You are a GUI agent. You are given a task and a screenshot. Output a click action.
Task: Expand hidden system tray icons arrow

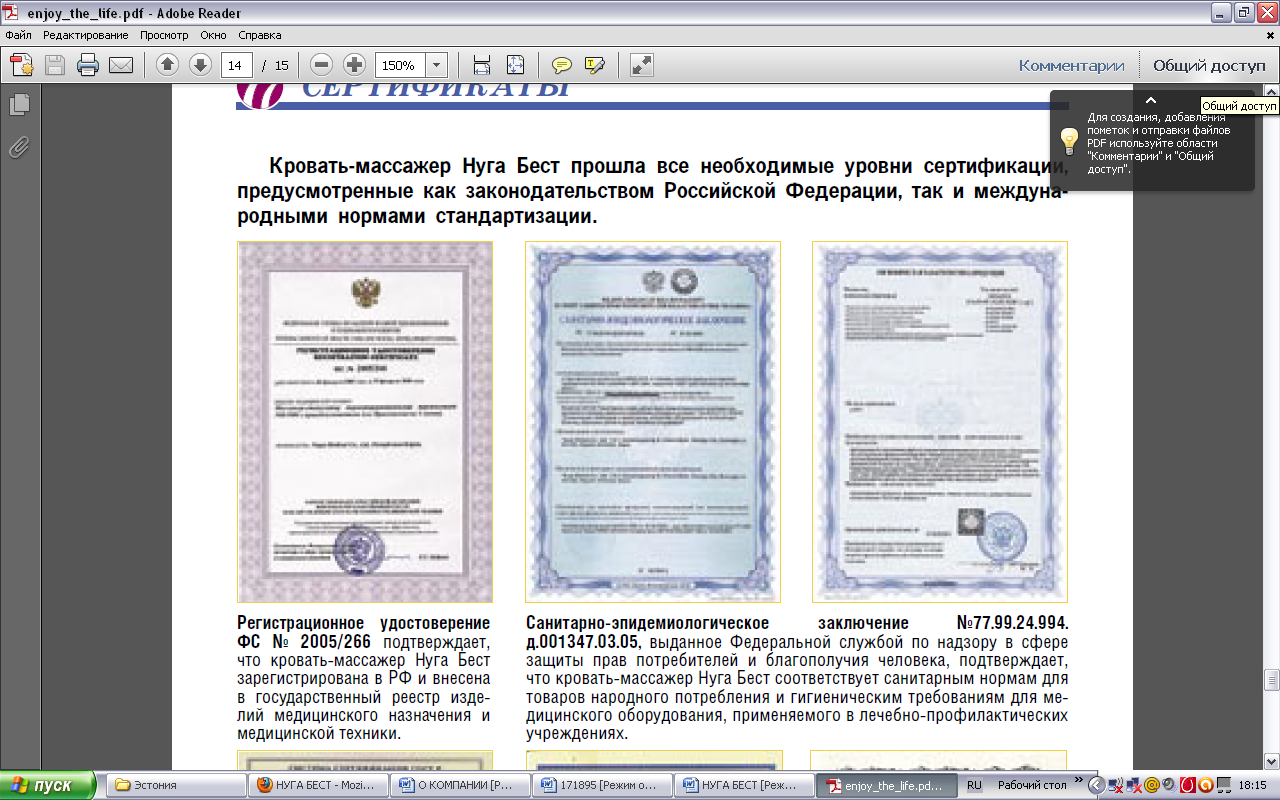click(x=1097, y=786)
